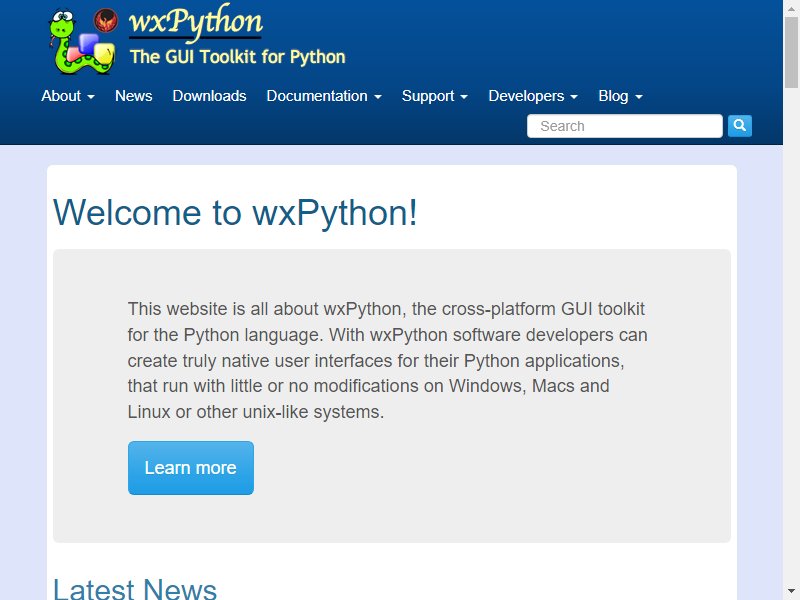800x600 pixels.
Task: Open the Support dropdown menu
Action: pyautogui.click(x=435, y=96)
